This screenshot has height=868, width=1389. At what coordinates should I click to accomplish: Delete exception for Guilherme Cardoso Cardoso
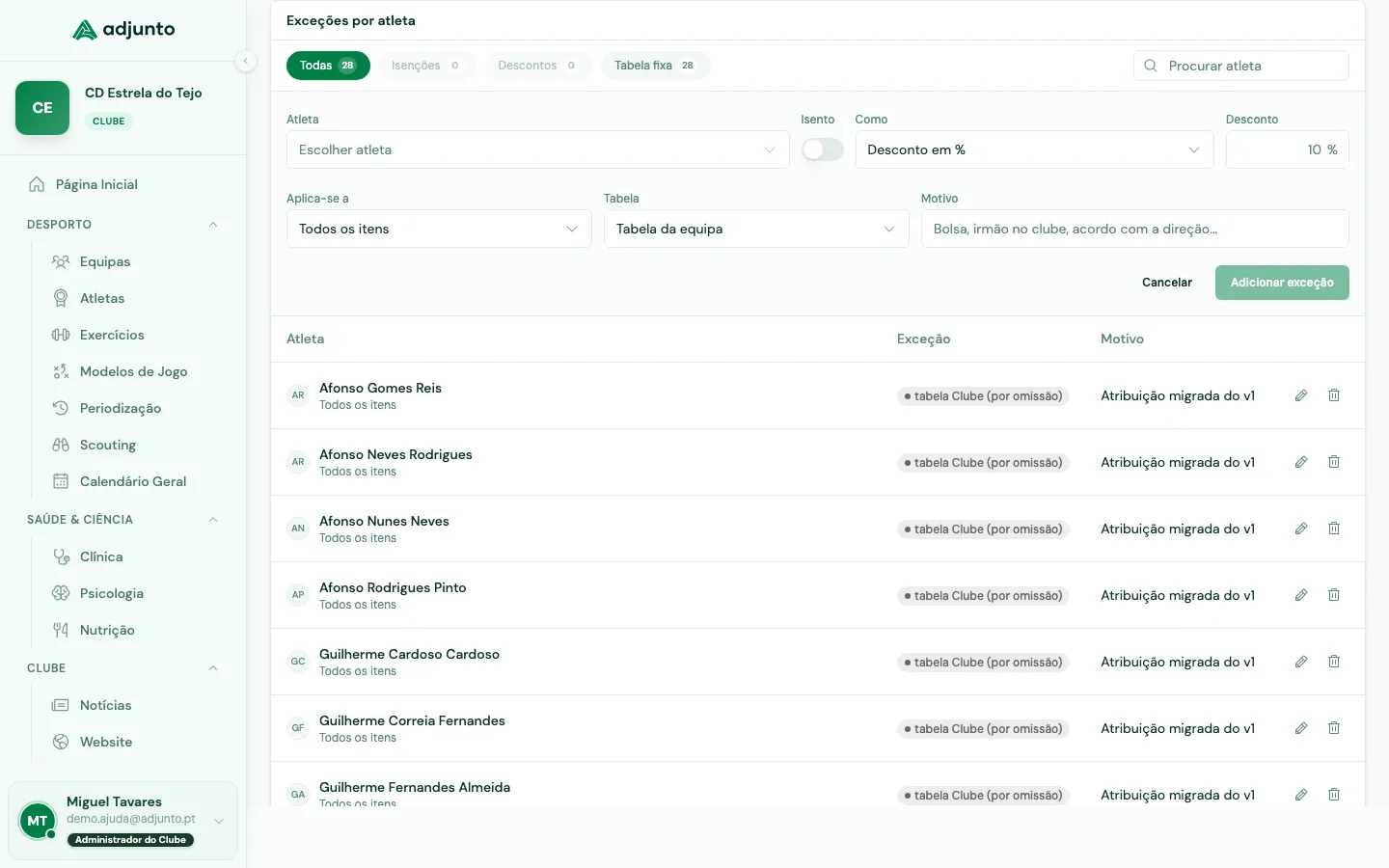pos(1334,662)
